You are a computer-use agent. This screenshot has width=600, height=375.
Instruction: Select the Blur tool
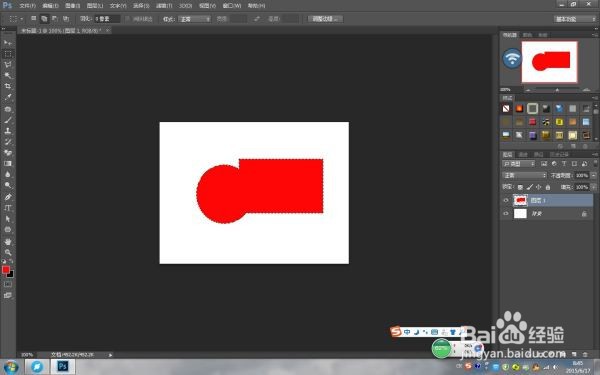8,174
